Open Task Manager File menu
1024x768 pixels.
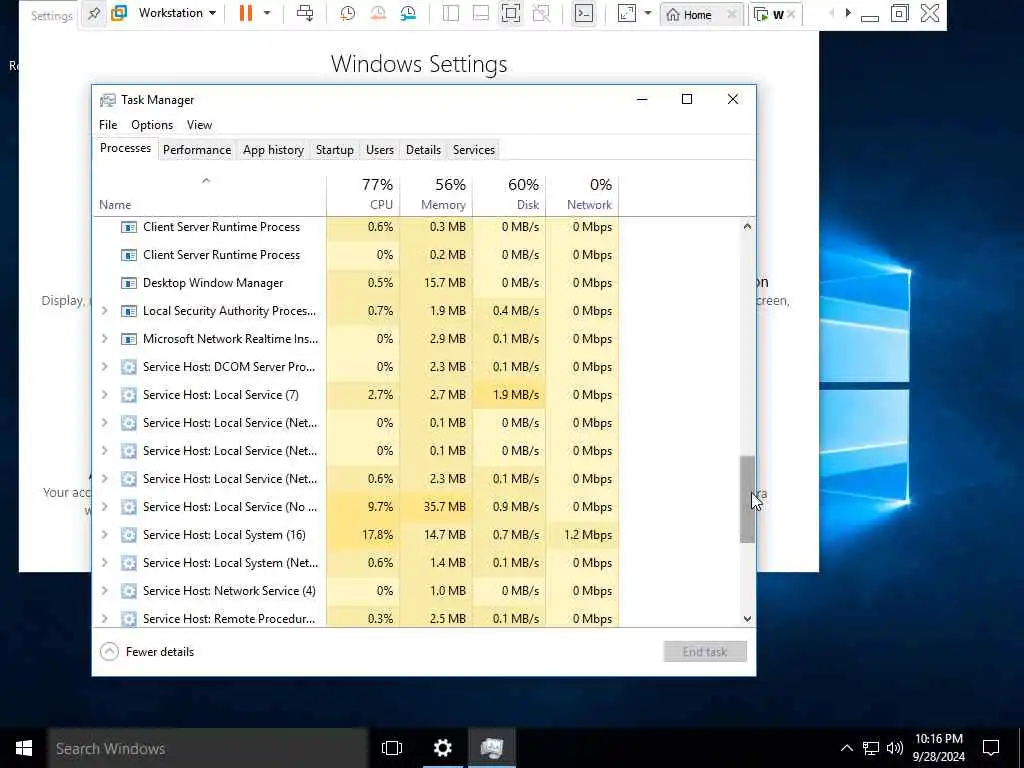coord(108,125)
